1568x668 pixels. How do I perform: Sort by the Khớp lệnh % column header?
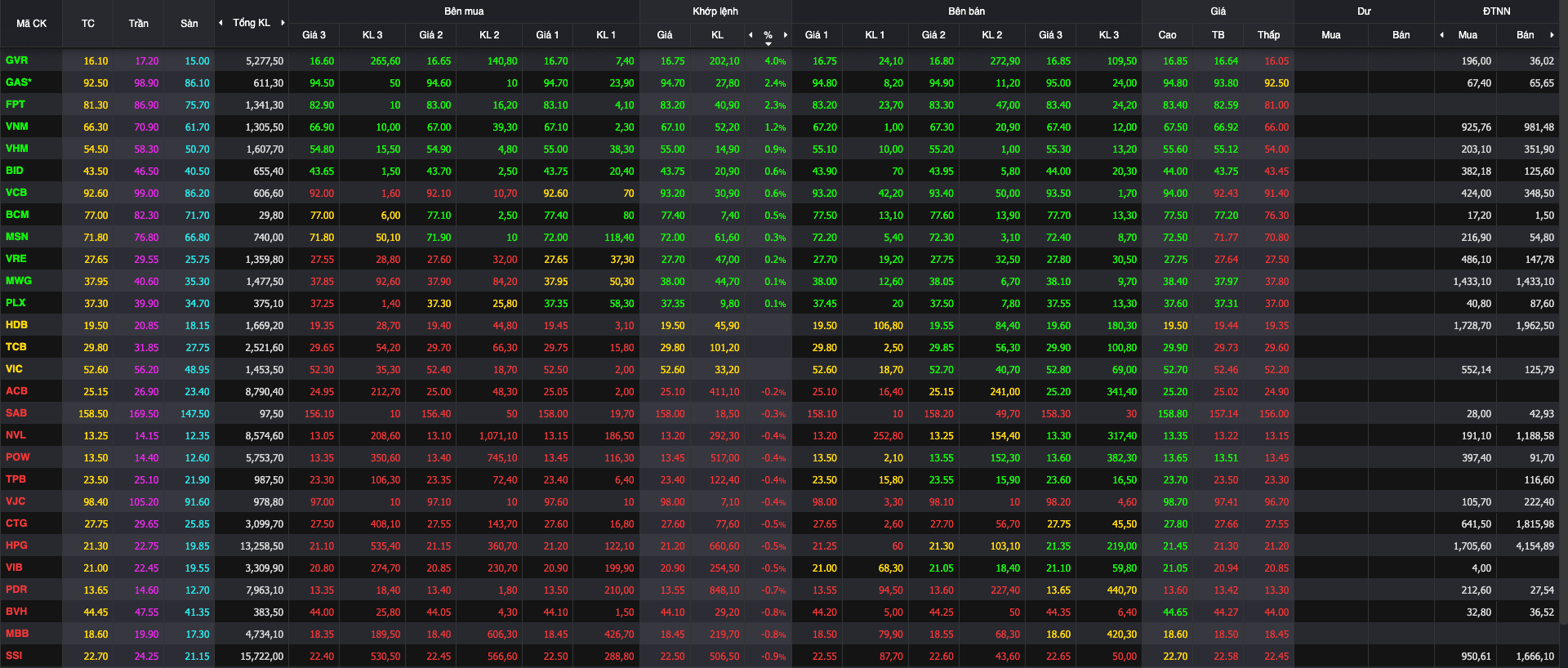[768, 35]
